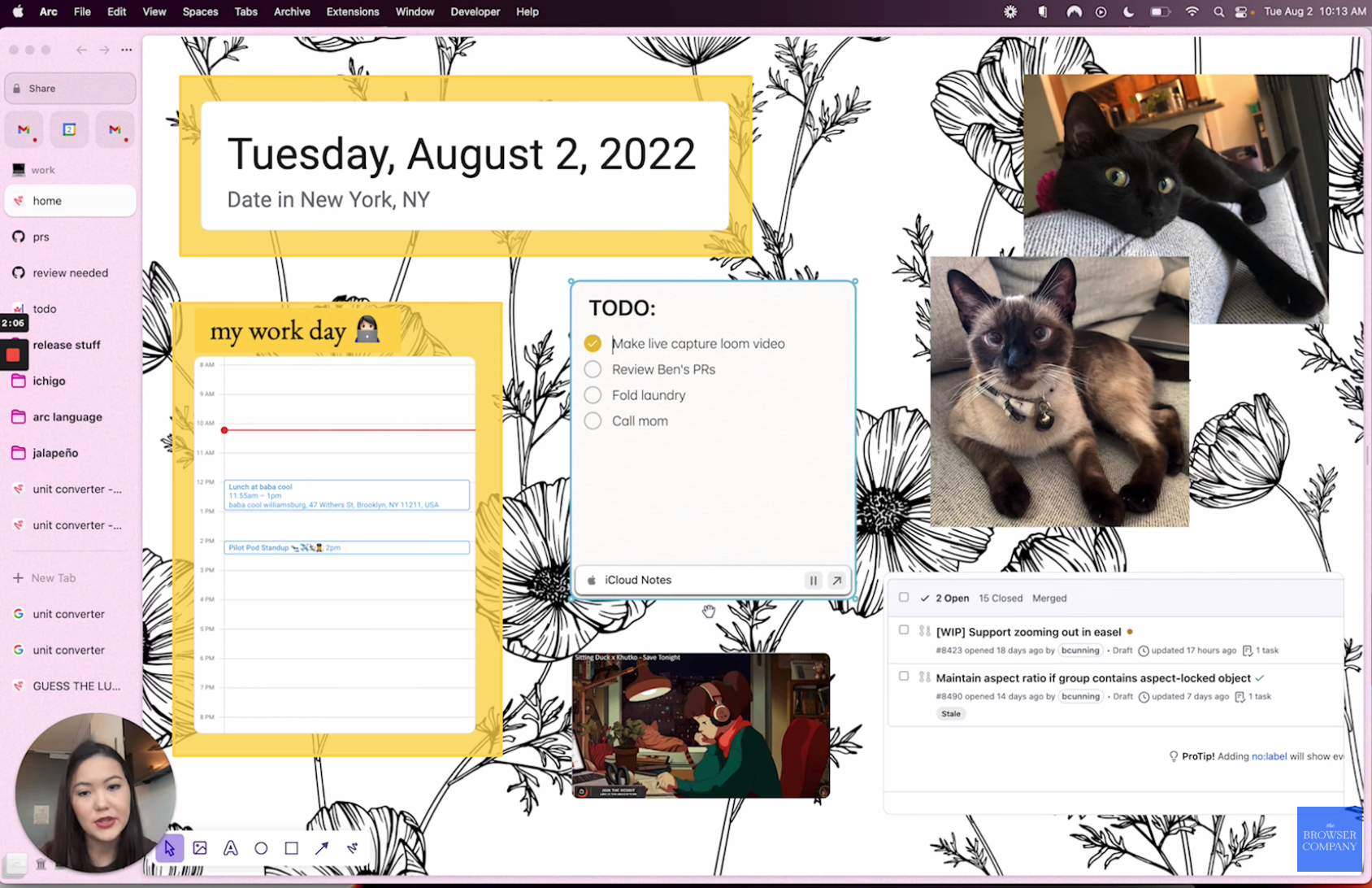Viewport: 1372px width, 888px height.
Task: Select the image insert tool in easel toolbar
Action: pos(200,848)
